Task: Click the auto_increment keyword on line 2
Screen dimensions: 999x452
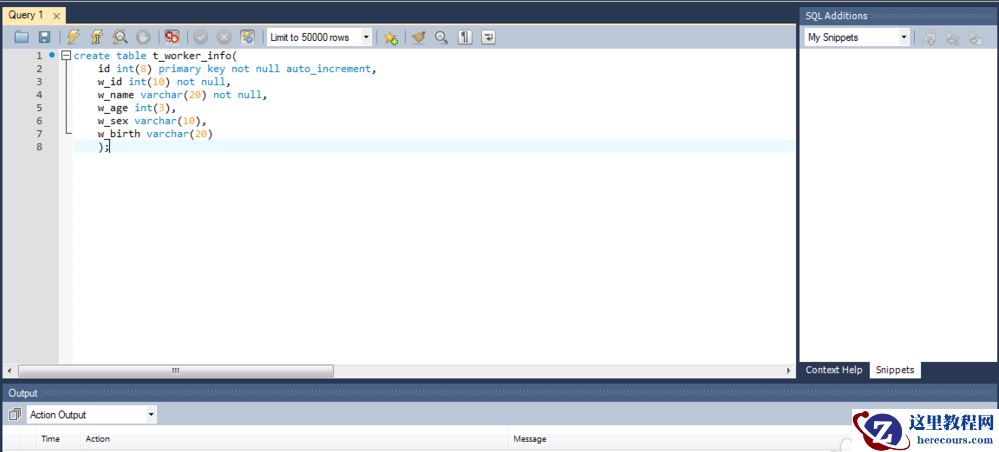Action: pyautogui.click(x=328, y=69)
